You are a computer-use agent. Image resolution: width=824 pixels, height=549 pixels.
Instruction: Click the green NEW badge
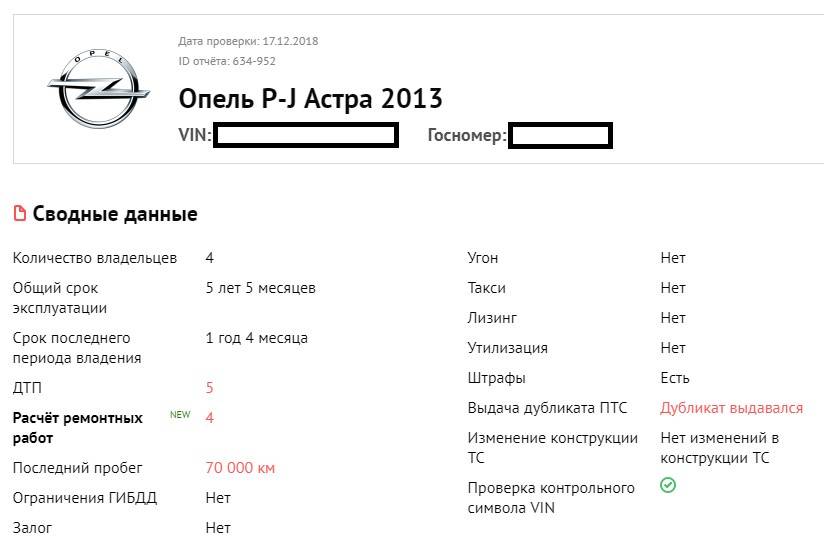[x=180, y=414]
